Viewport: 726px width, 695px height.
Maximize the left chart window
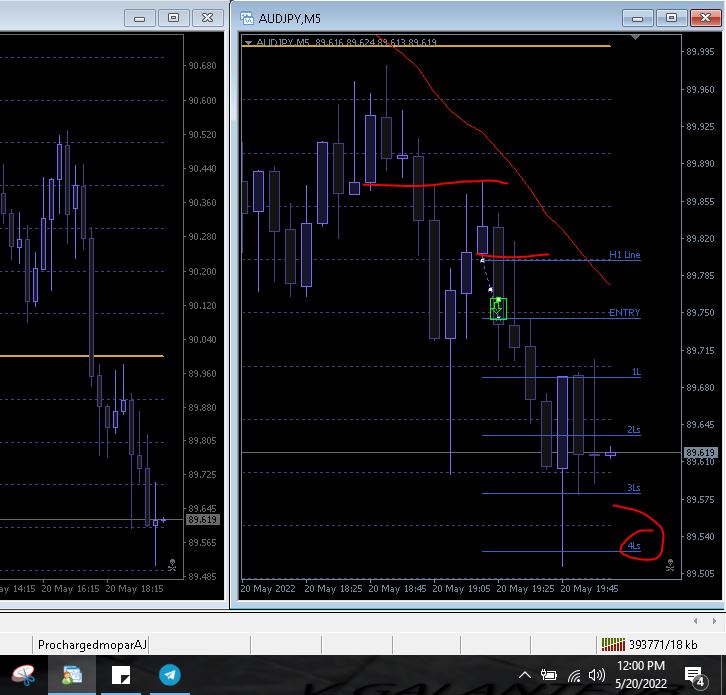click(x=173, y=18)
